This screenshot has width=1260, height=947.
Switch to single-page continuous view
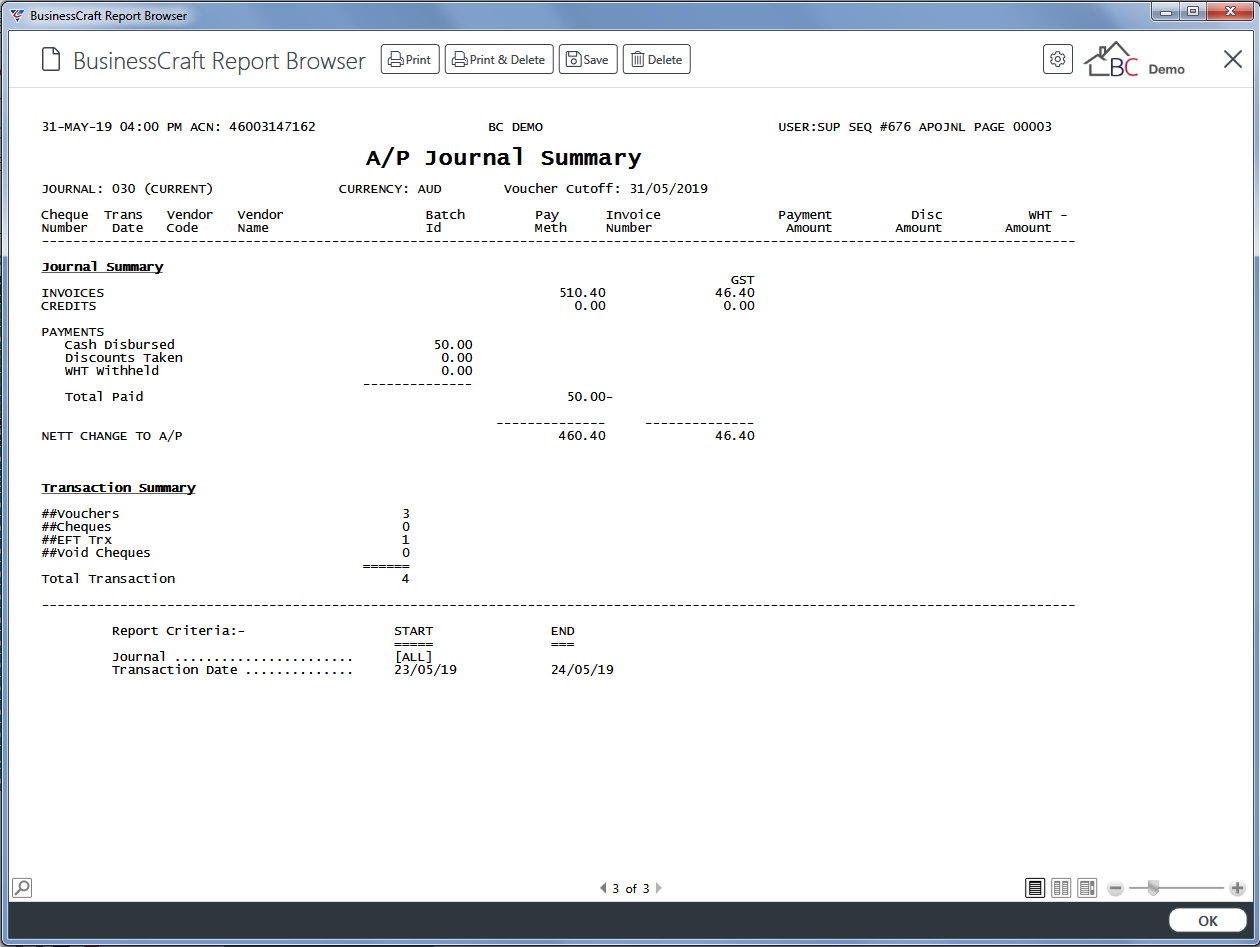pyautogui.click(x=1035, y=888)
